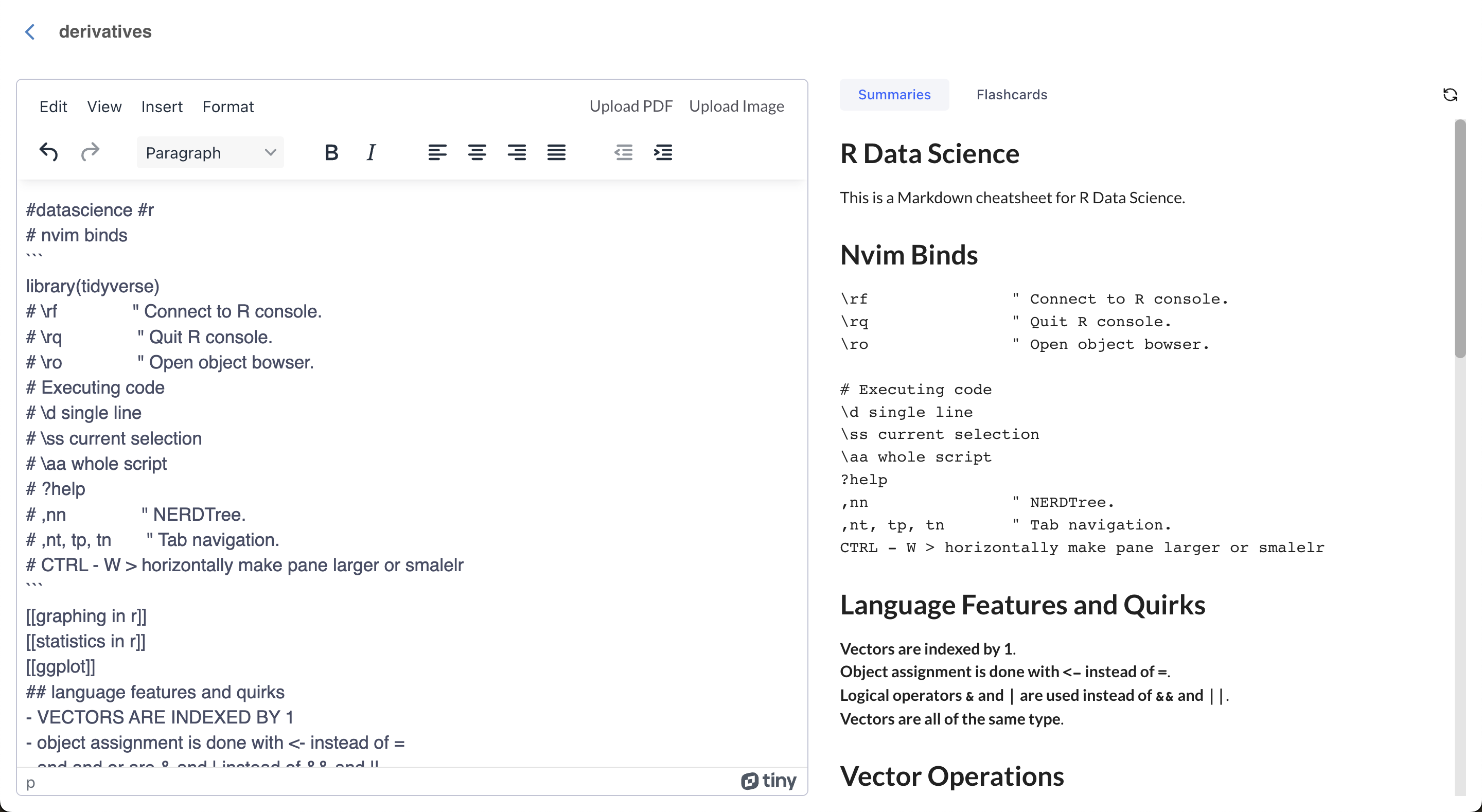Viewport: 1482px width, 812px height.
Task: Switch to the Flashcards tab
Action: click(x=1011, y=95)
